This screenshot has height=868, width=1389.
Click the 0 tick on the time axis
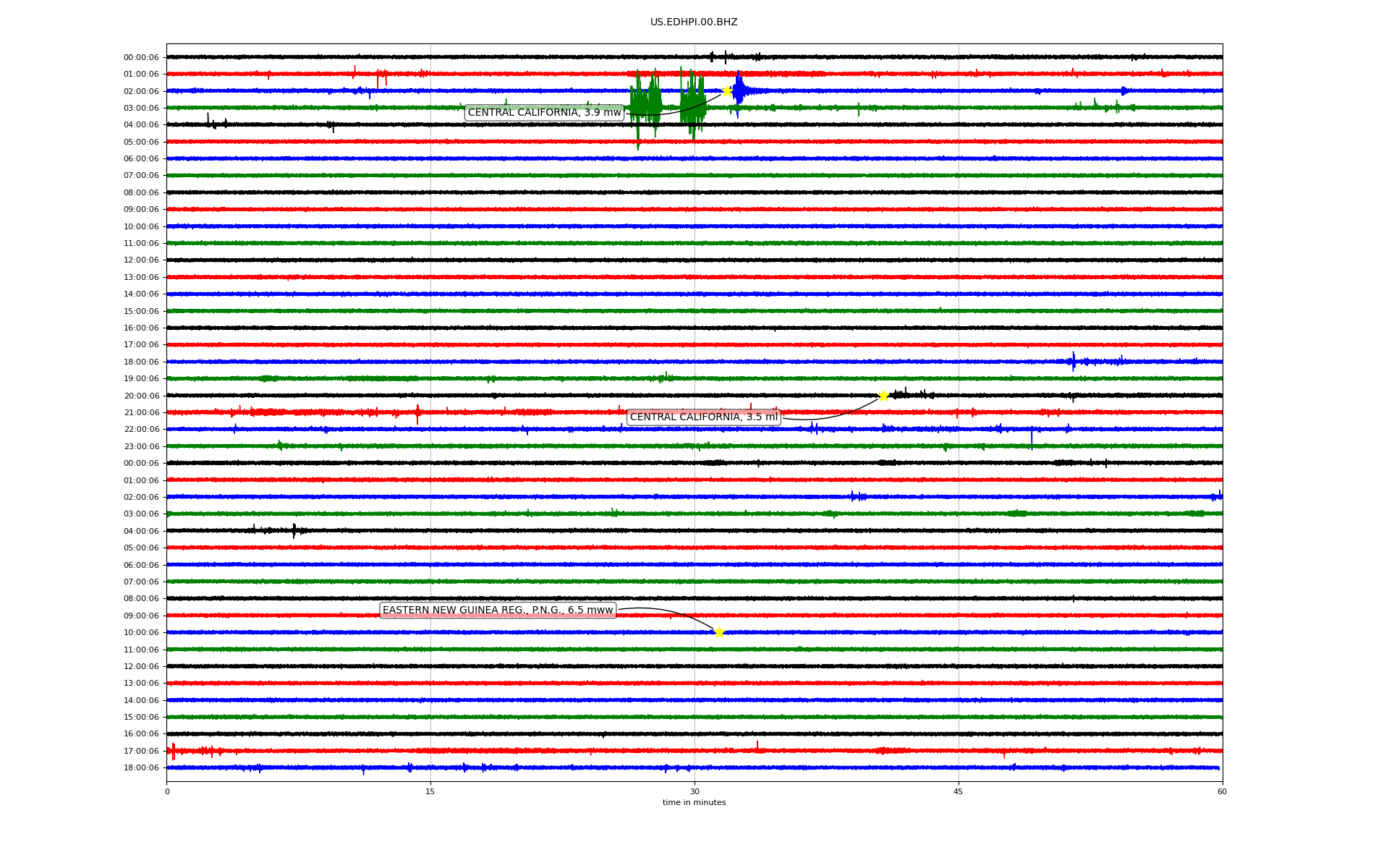pyautogui.click(x=167, y=791)
